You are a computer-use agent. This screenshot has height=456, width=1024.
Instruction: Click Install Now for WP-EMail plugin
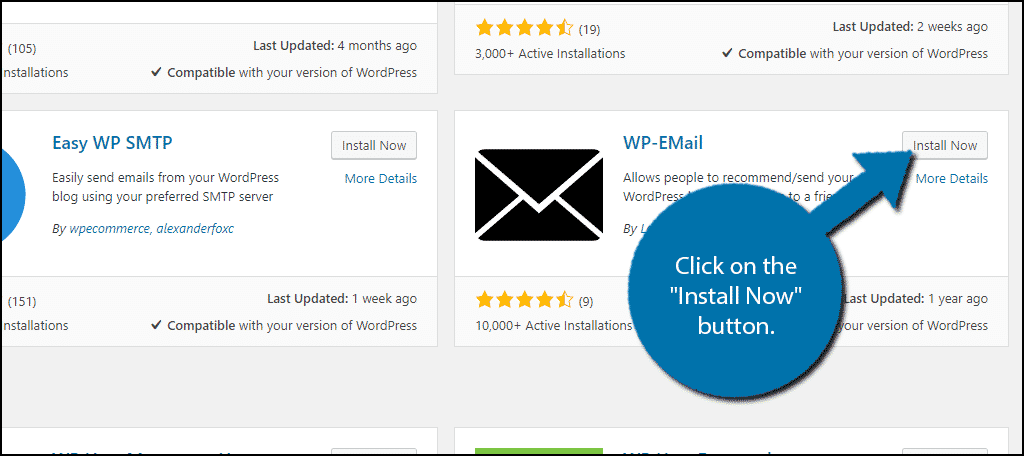[x=944, y=145]
